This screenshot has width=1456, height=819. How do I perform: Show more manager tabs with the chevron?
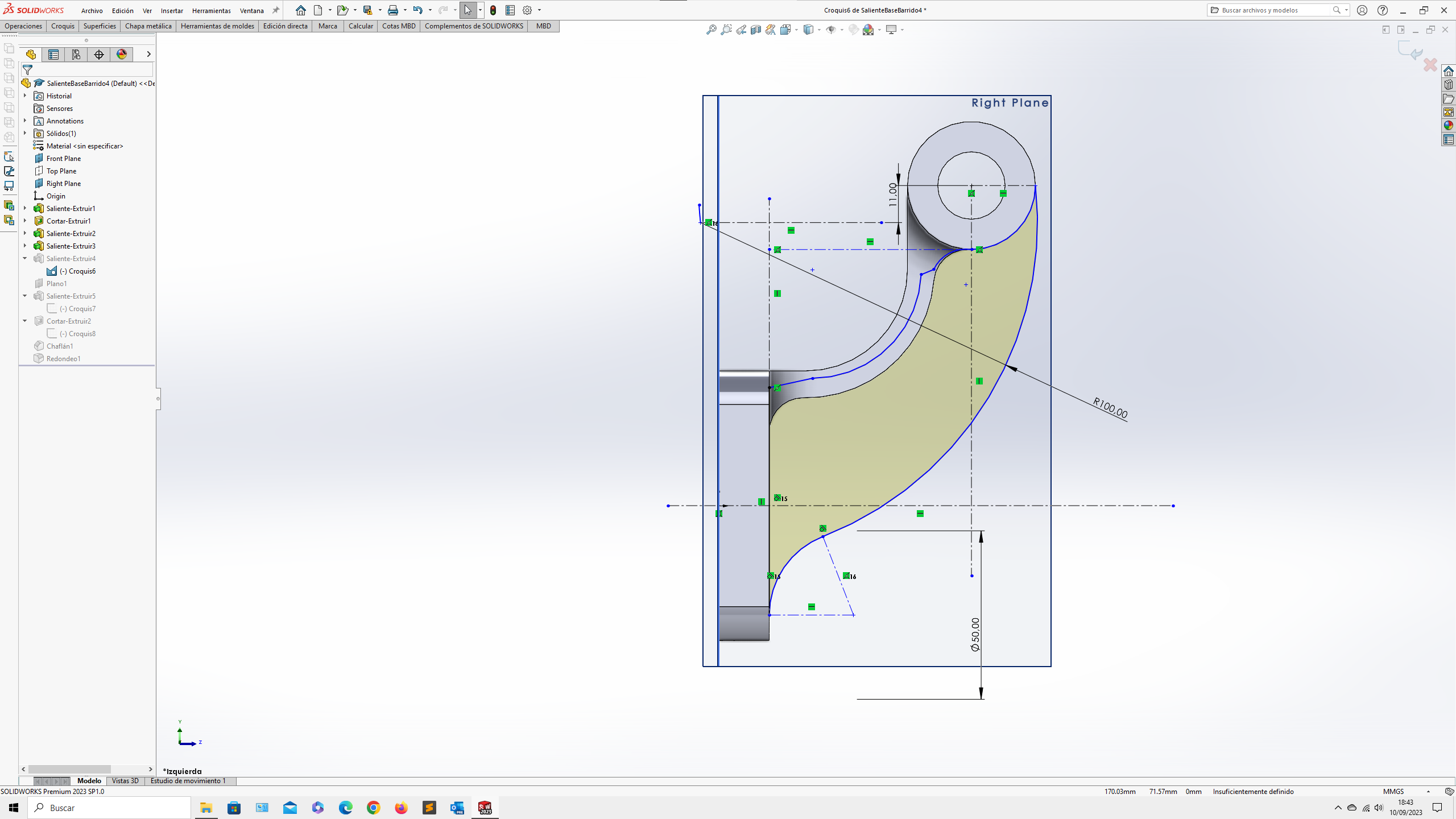coord(148,54)
